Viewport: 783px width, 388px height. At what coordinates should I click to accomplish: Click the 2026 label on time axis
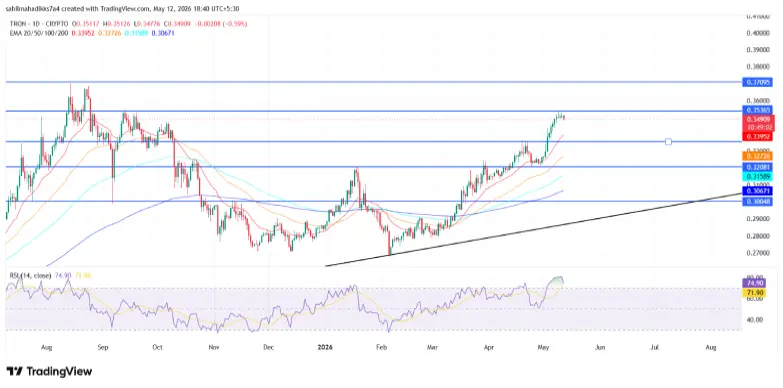[x=325, y=347]
